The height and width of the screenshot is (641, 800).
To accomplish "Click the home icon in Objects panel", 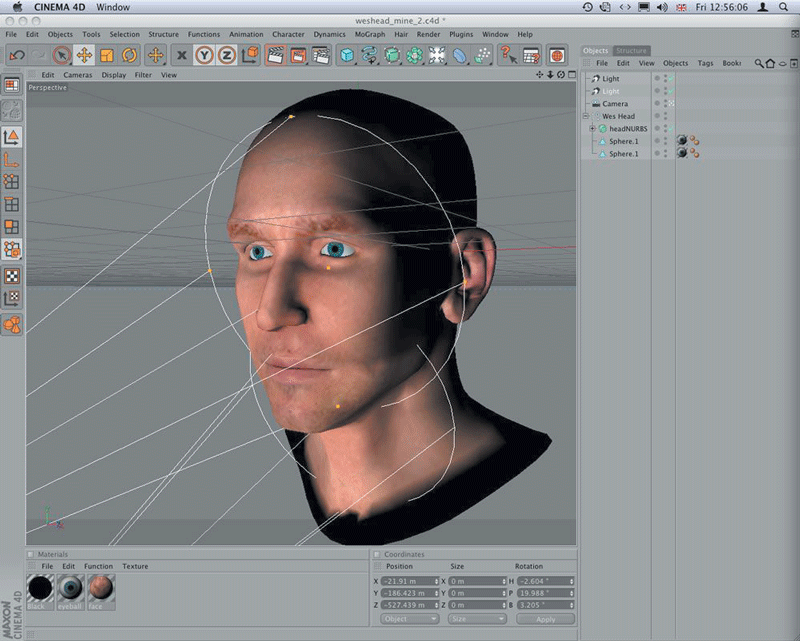I will pos(770,63).
